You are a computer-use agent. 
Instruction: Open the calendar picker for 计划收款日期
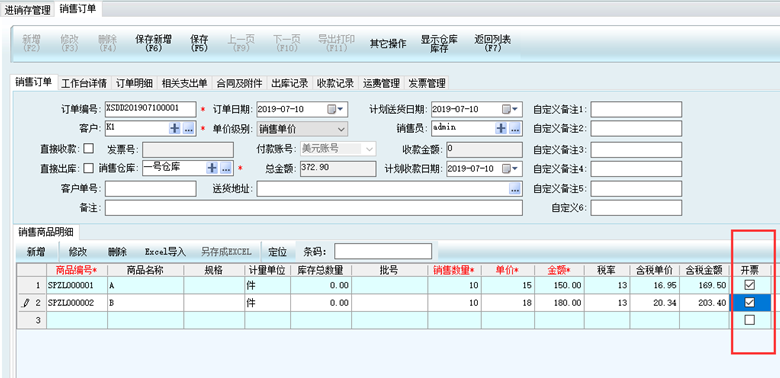509,169
